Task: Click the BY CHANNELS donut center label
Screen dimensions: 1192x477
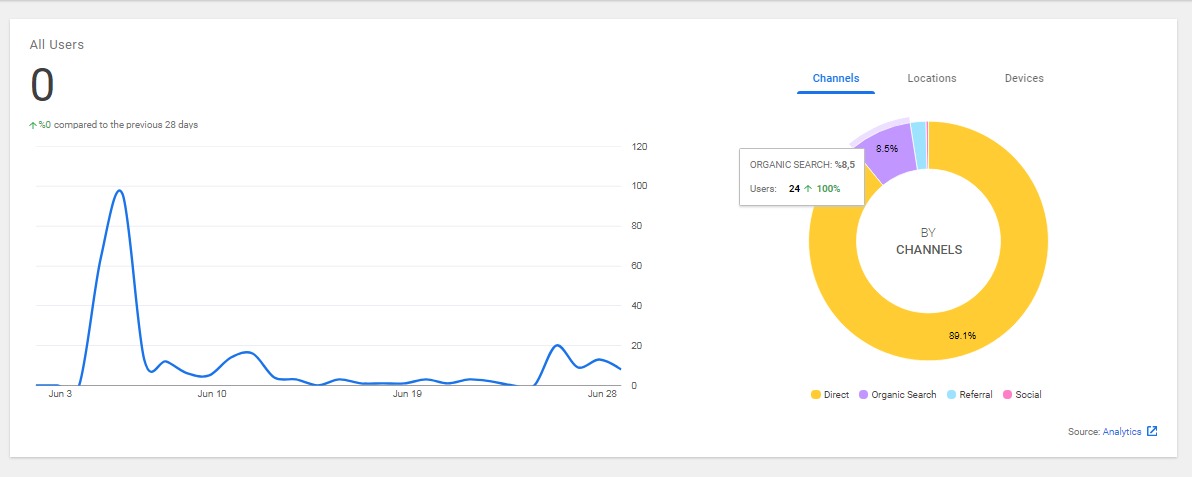Action: (928, 241)
